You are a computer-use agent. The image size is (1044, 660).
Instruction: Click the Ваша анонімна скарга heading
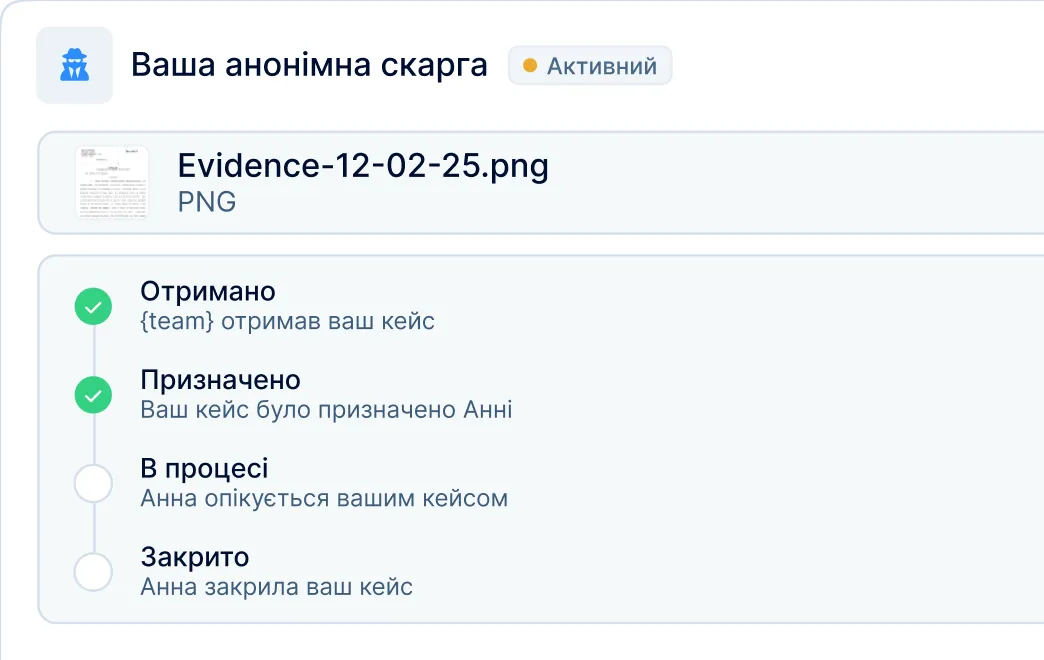(309, 66)
